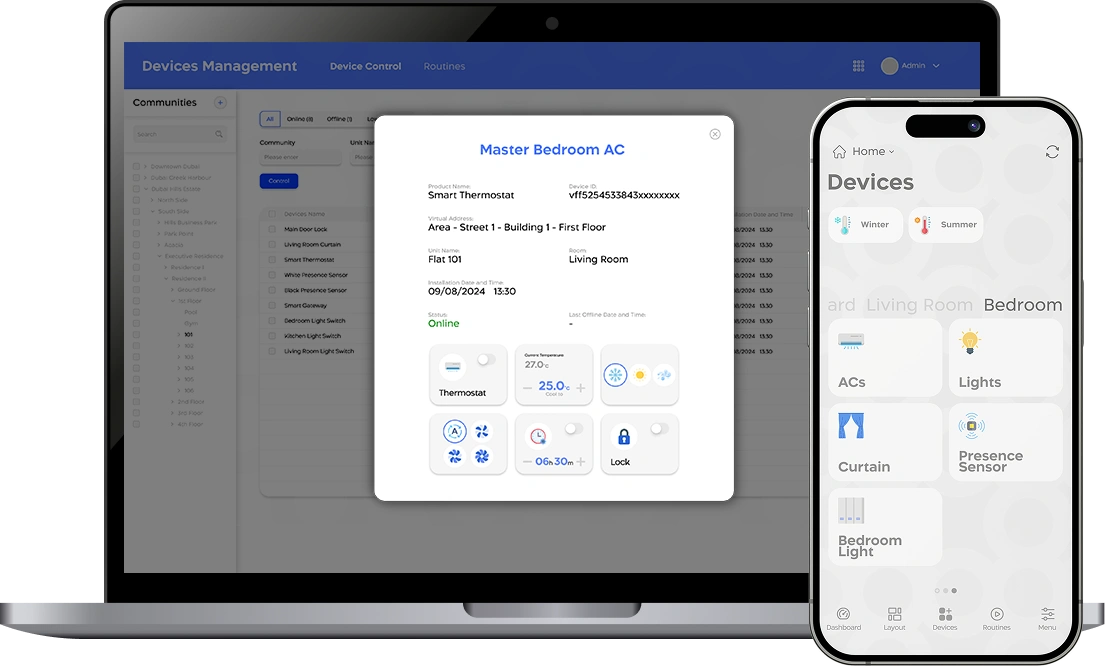Select the cool mode snowflake icon
Screen dimensions: 1105x666
[x=614, y=374]
